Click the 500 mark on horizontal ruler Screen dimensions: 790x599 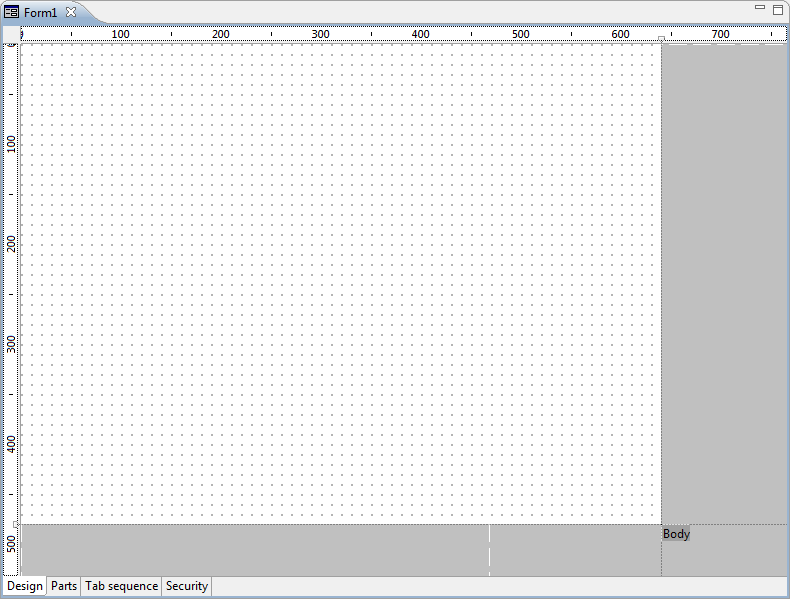coord(520,34)
